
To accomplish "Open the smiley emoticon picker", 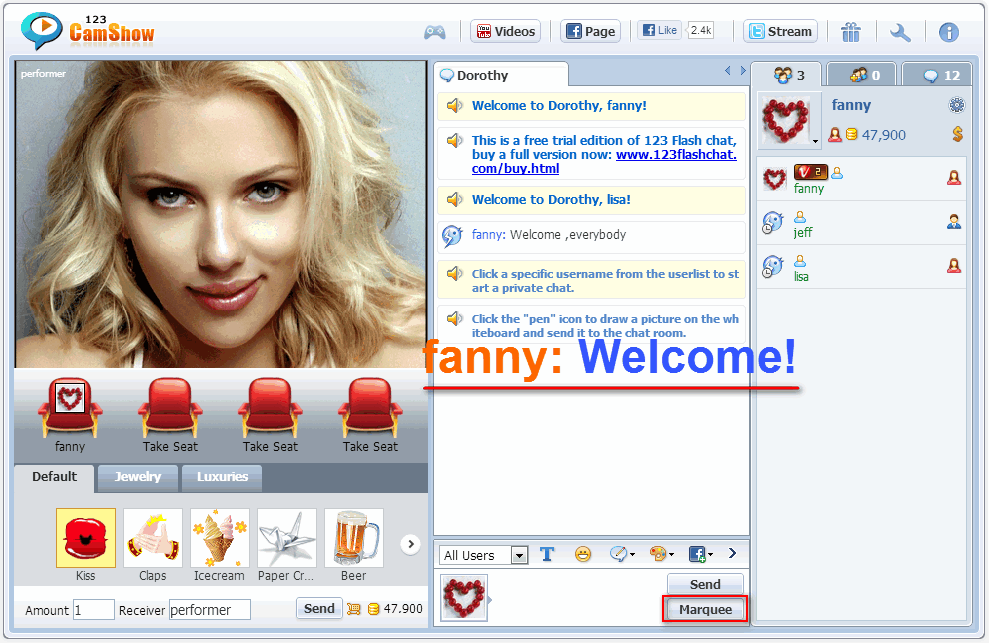I will point(583,554).
